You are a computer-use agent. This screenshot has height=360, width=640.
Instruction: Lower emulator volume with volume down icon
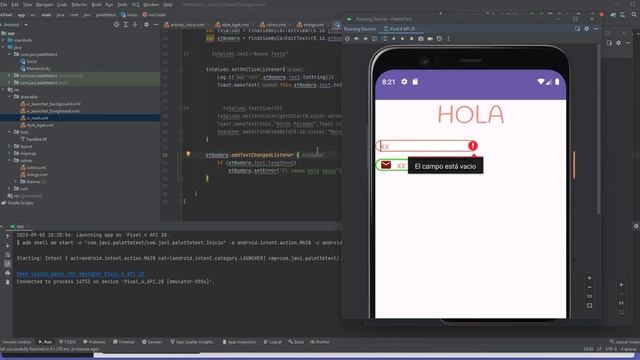point(365,38)
